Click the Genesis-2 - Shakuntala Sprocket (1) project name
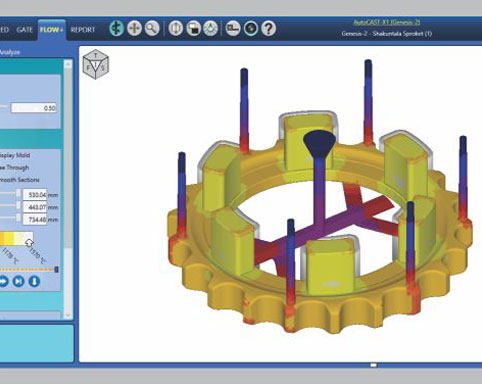The width and height of the screenshot is (482, 384). (387, 34)
